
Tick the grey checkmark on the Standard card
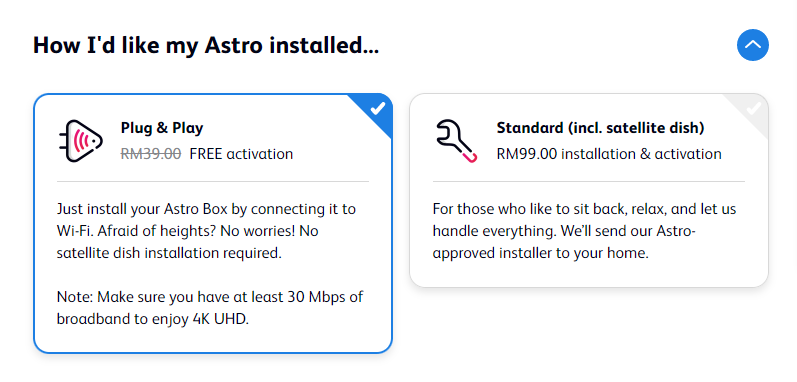(753, 108)
